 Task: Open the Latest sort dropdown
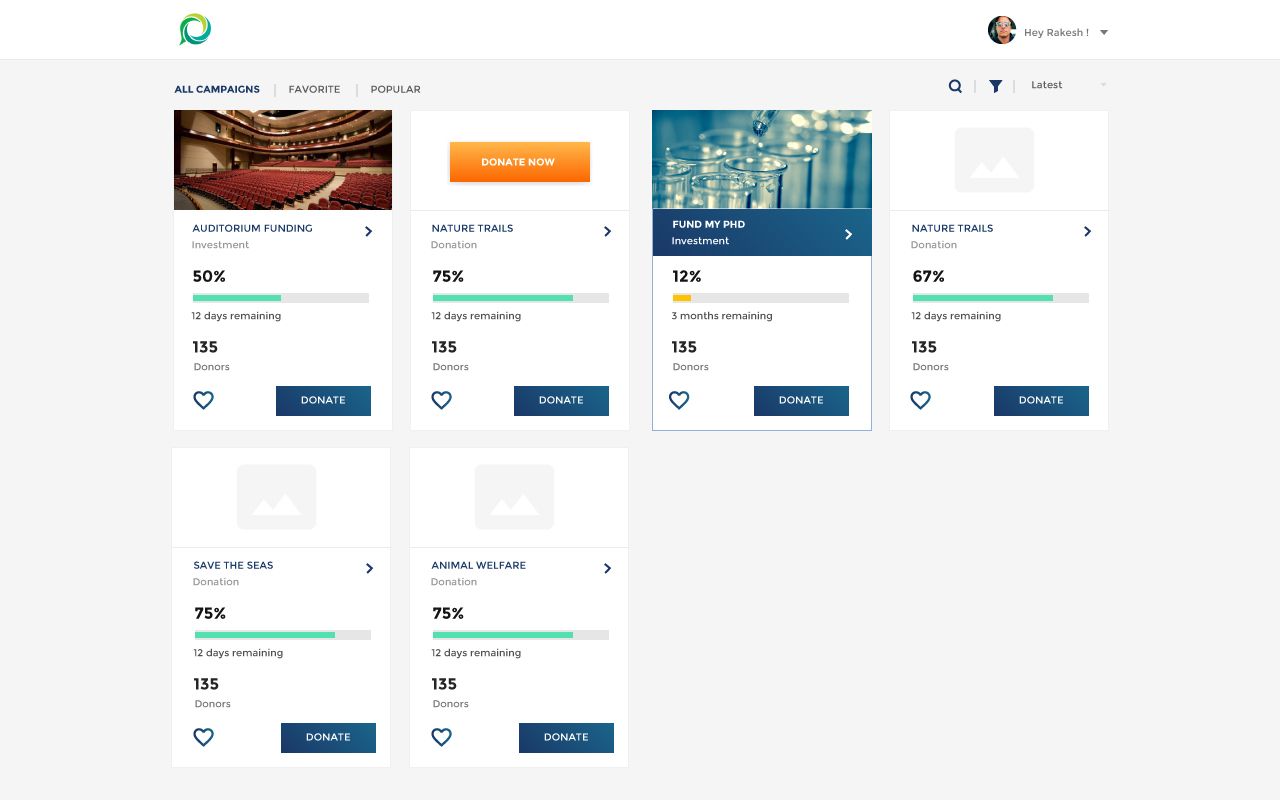pyautogui.click(x=1068, y=85)
